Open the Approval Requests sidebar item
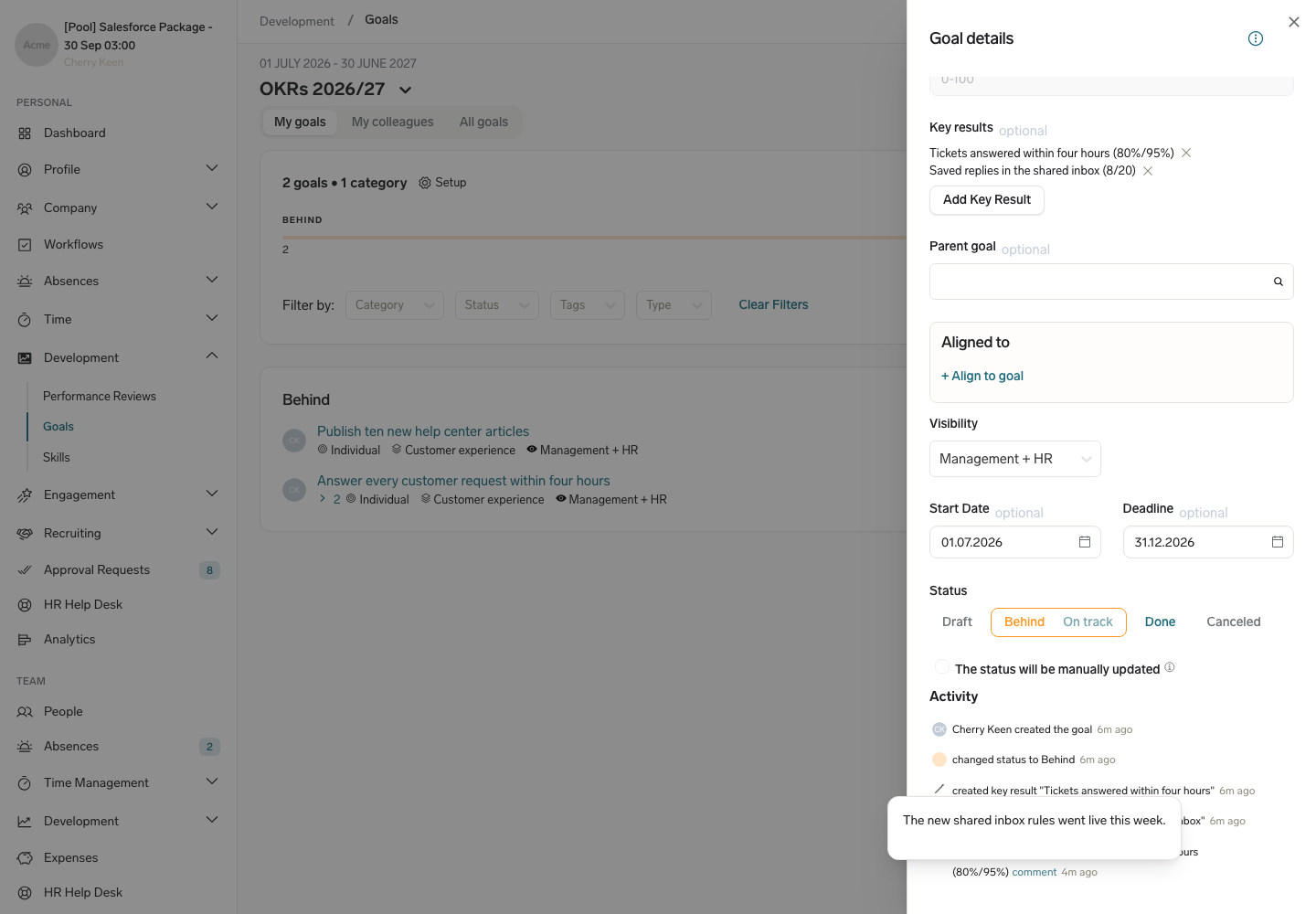Screen dimensions: 1316x914 pos(118,570)
